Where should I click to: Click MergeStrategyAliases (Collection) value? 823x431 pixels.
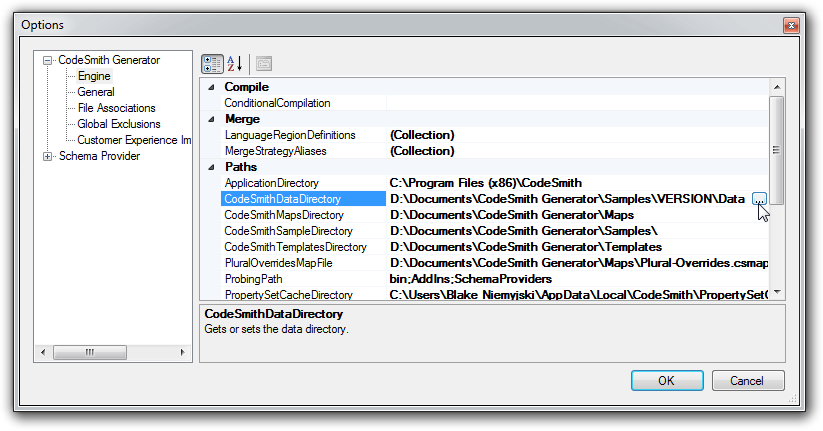click(x=577, y=151)
